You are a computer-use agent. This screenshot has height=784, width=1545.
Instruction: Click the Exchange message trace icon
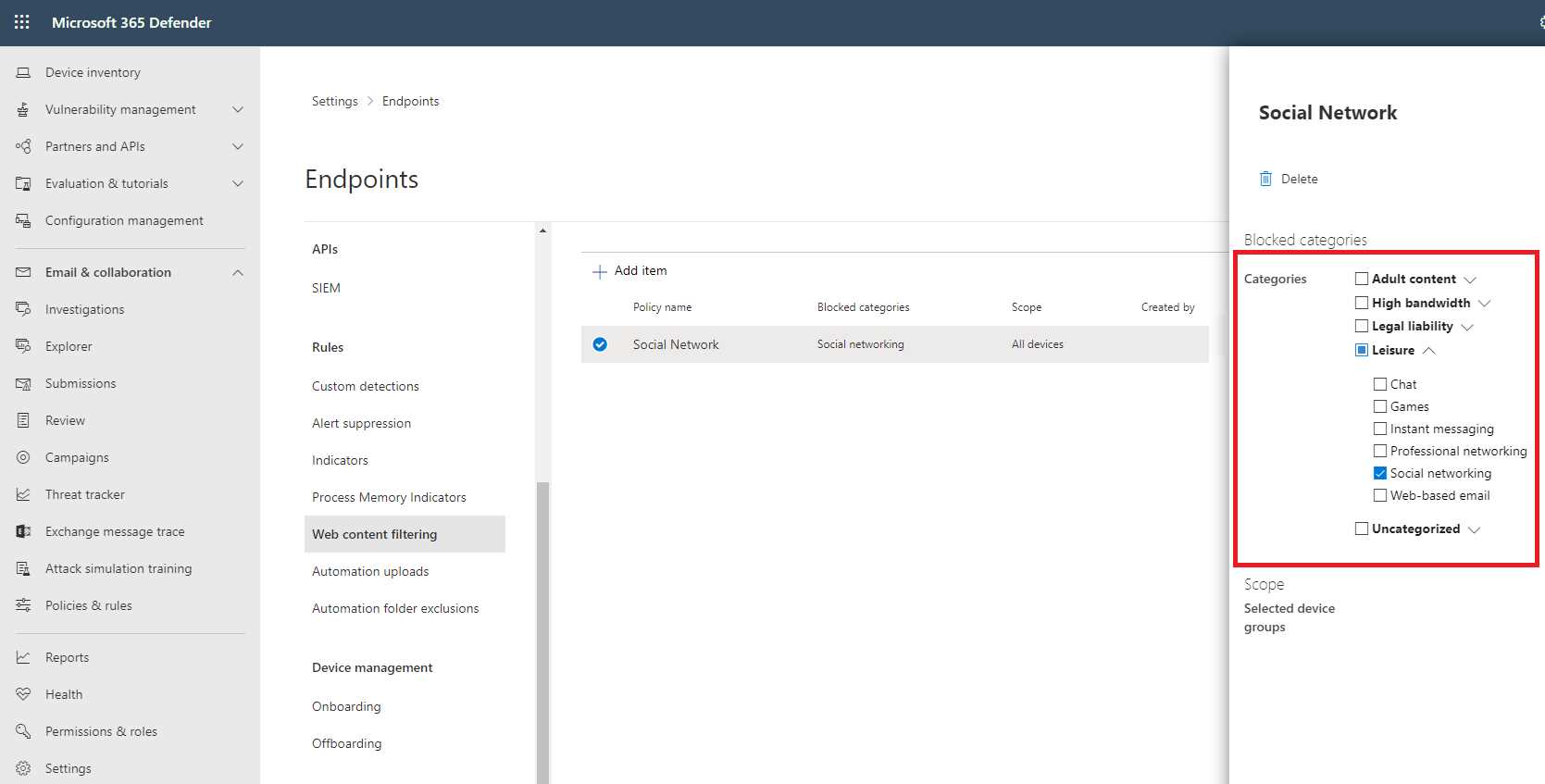point(23,531)
